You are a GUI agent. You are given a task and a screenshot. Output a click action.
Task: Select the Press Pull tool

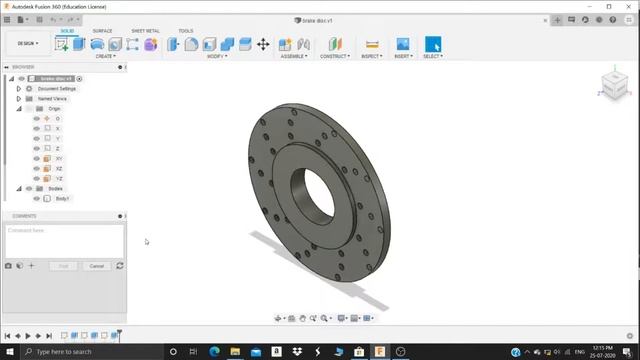(173, 44)
